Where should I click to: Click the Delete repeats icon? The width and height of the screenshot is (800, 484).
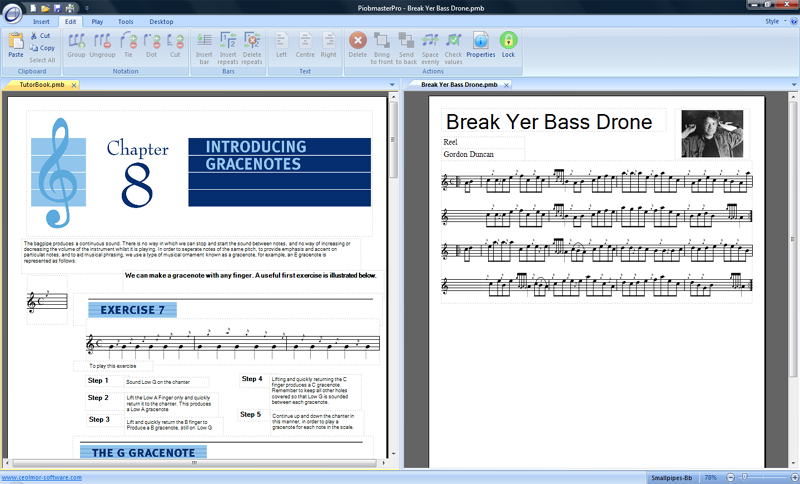click(x=252, y=44)
